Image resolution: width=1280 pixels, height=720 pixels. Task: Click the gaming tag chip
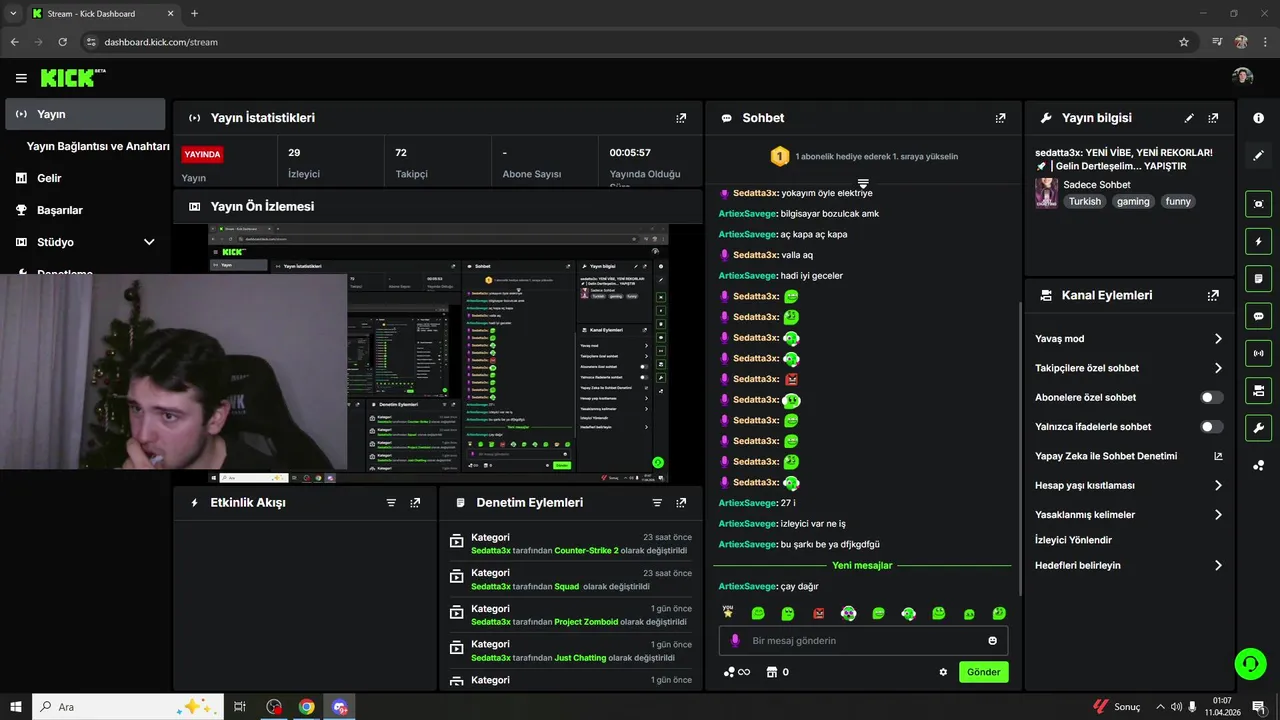(x=1133, y=201)
